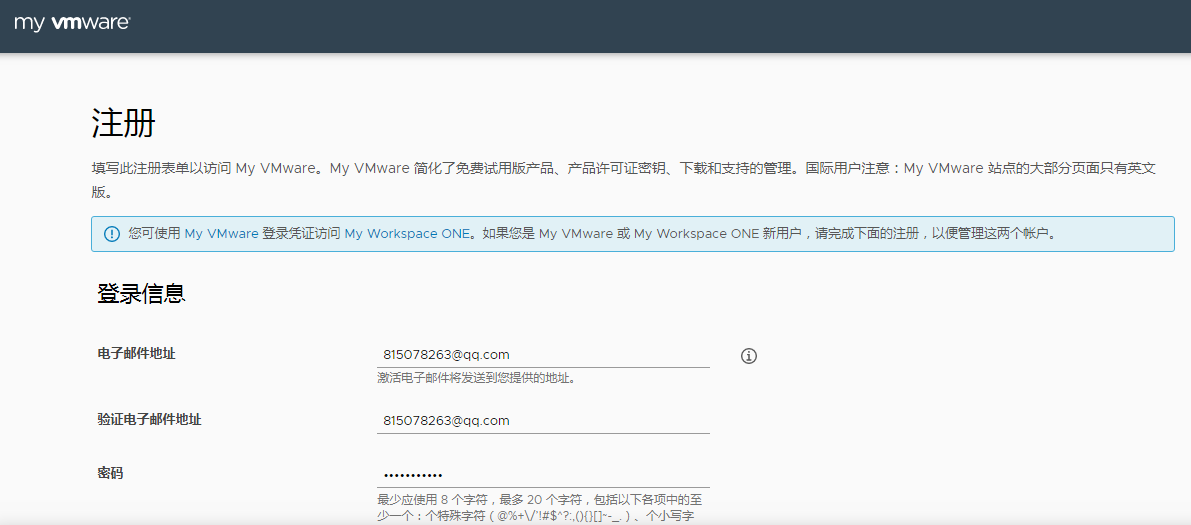Click into the 密码 password field
1191x525 pixels.
[x=543, y=475]
